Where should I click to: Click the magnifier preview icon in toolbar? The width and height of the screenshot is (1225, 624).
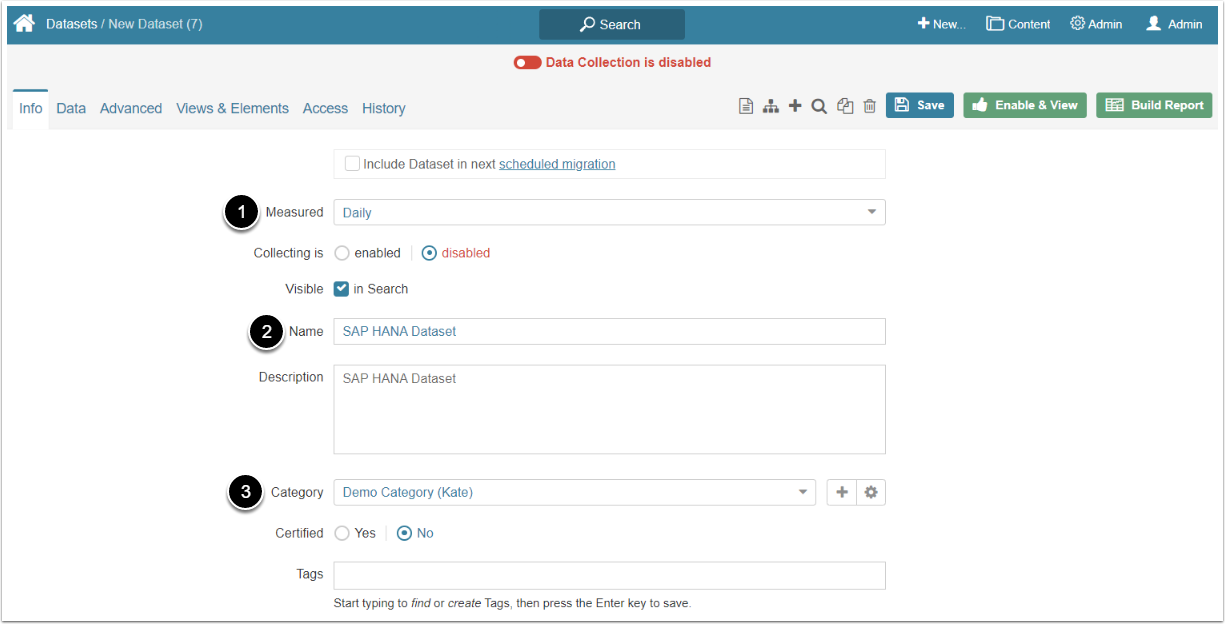click(819, 106)
